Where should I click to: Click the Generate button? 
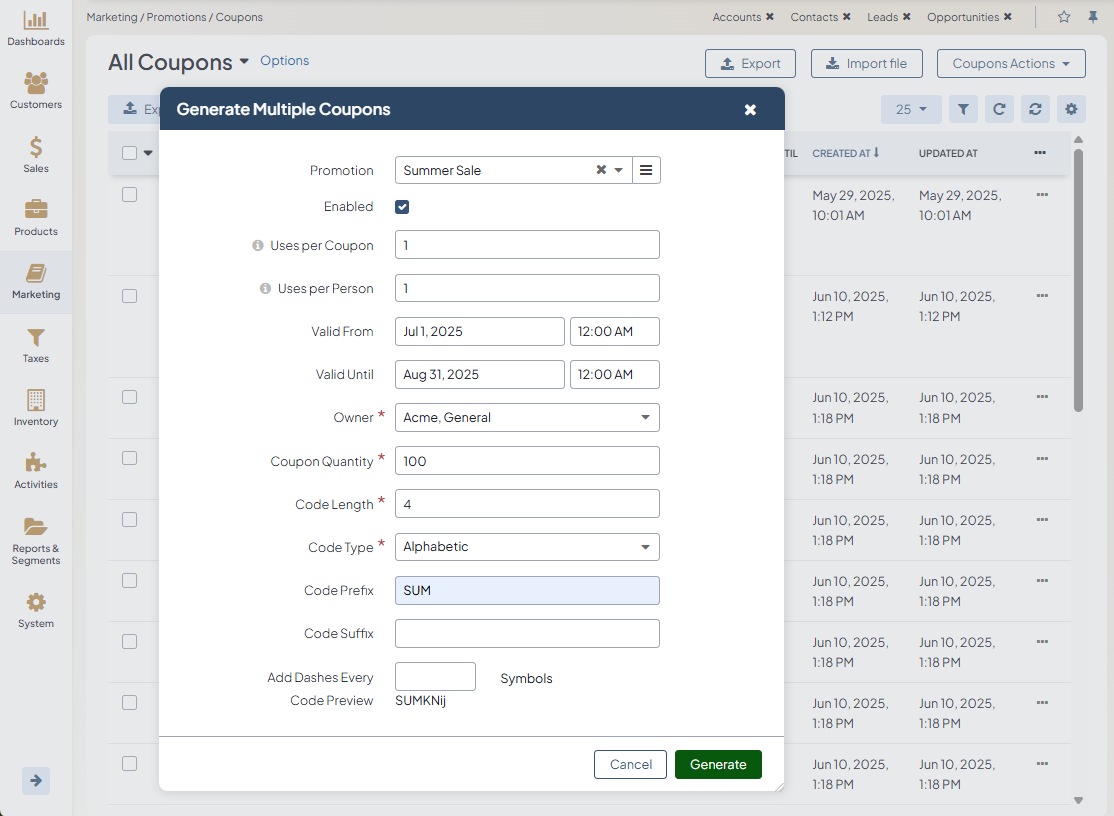coord(718,764)
